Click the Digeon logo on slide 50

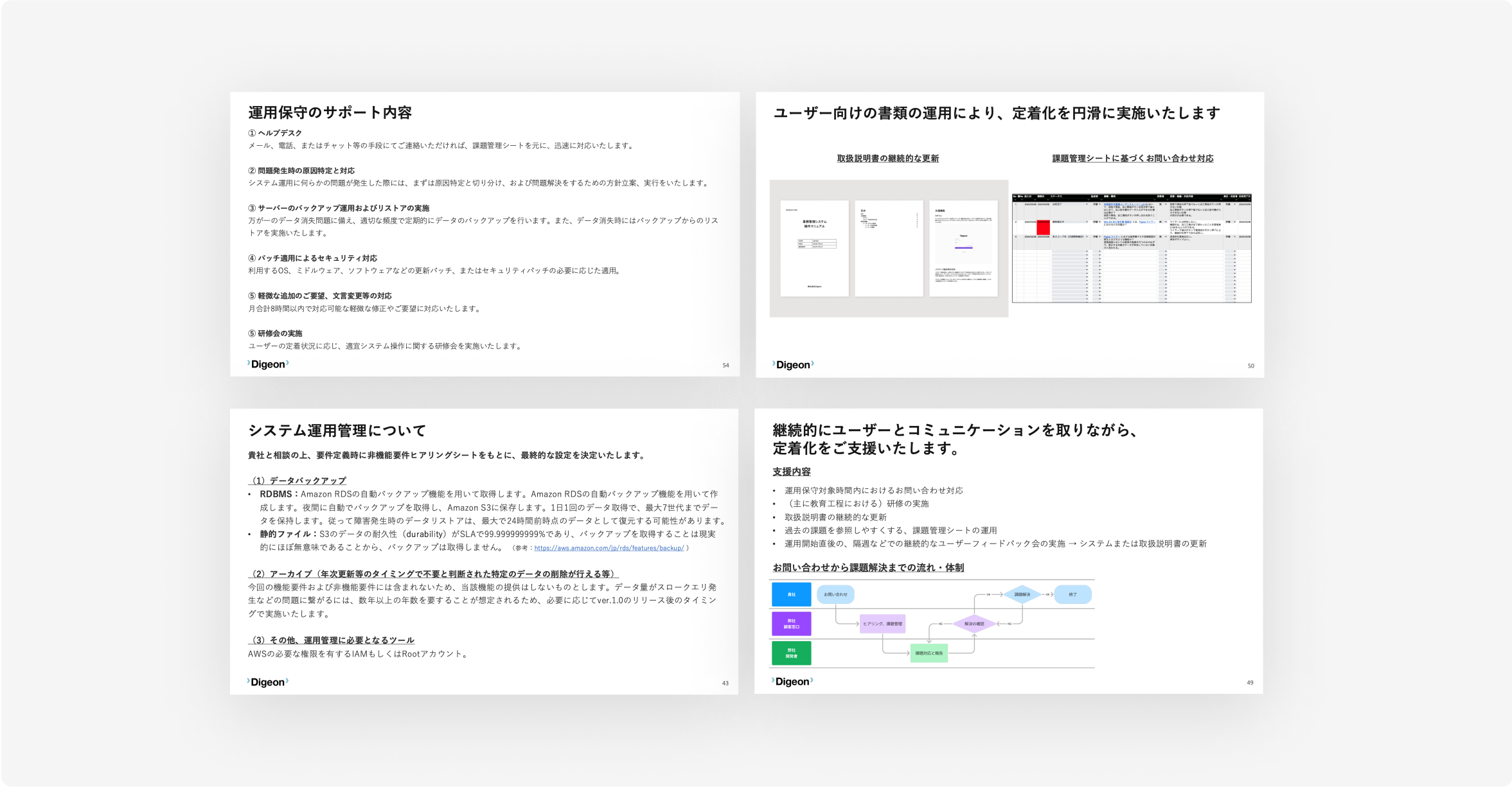(x=793, y=365)
